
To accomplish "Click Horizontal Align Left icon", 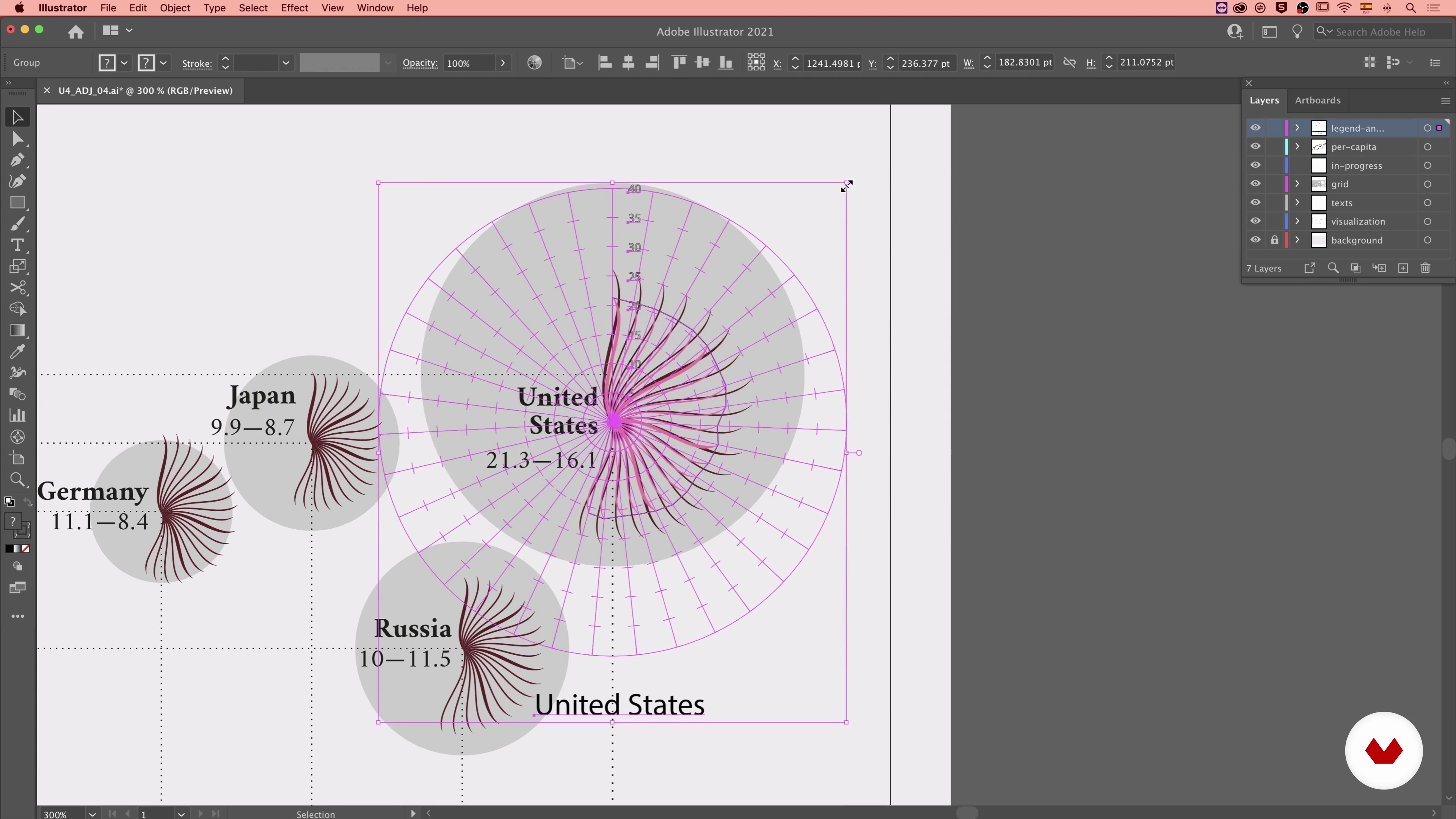I will pos(605,63).
